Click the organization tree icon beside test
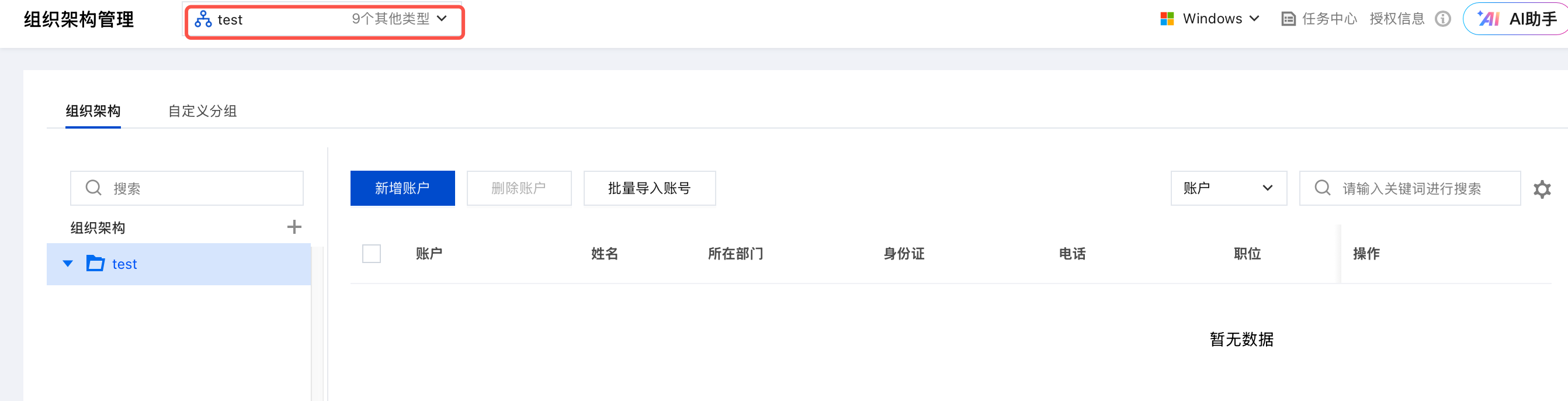This screenshot has width=1568, height=401. (203, 19)
